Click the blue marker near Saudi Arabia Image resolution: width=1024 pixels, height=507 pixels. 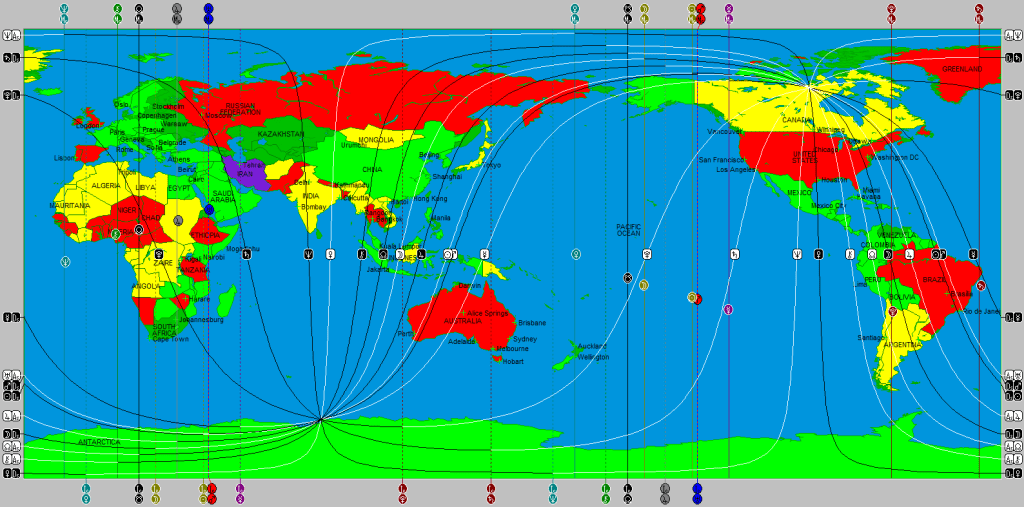(208, 209)
